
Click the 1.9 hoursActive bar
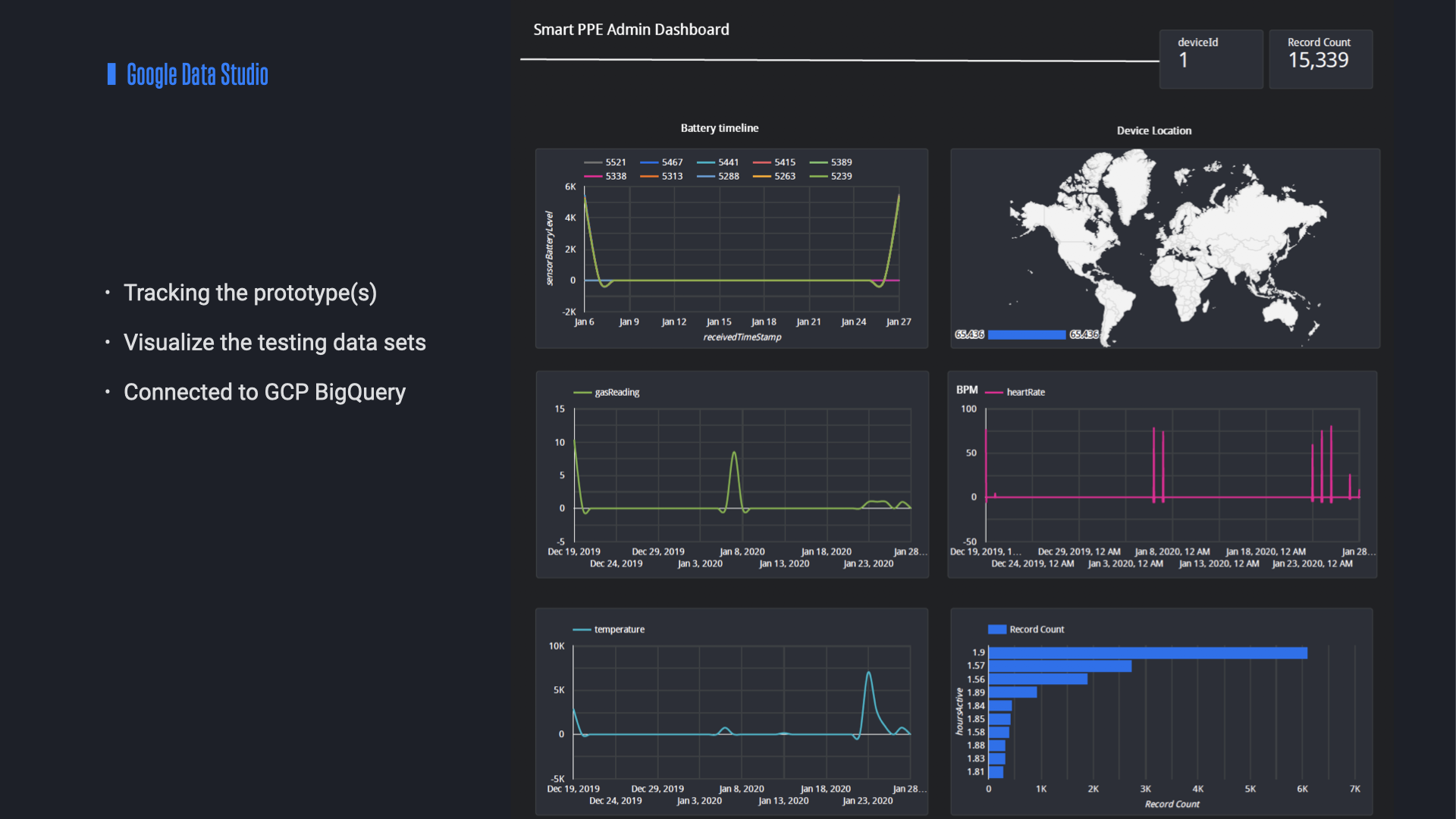(1148, 653)
